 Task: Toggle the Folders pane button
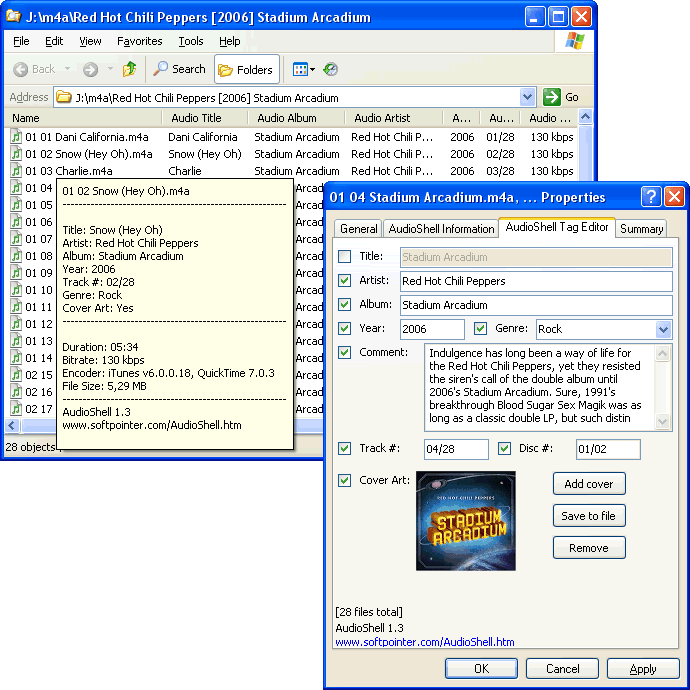[x=246, y=69]
